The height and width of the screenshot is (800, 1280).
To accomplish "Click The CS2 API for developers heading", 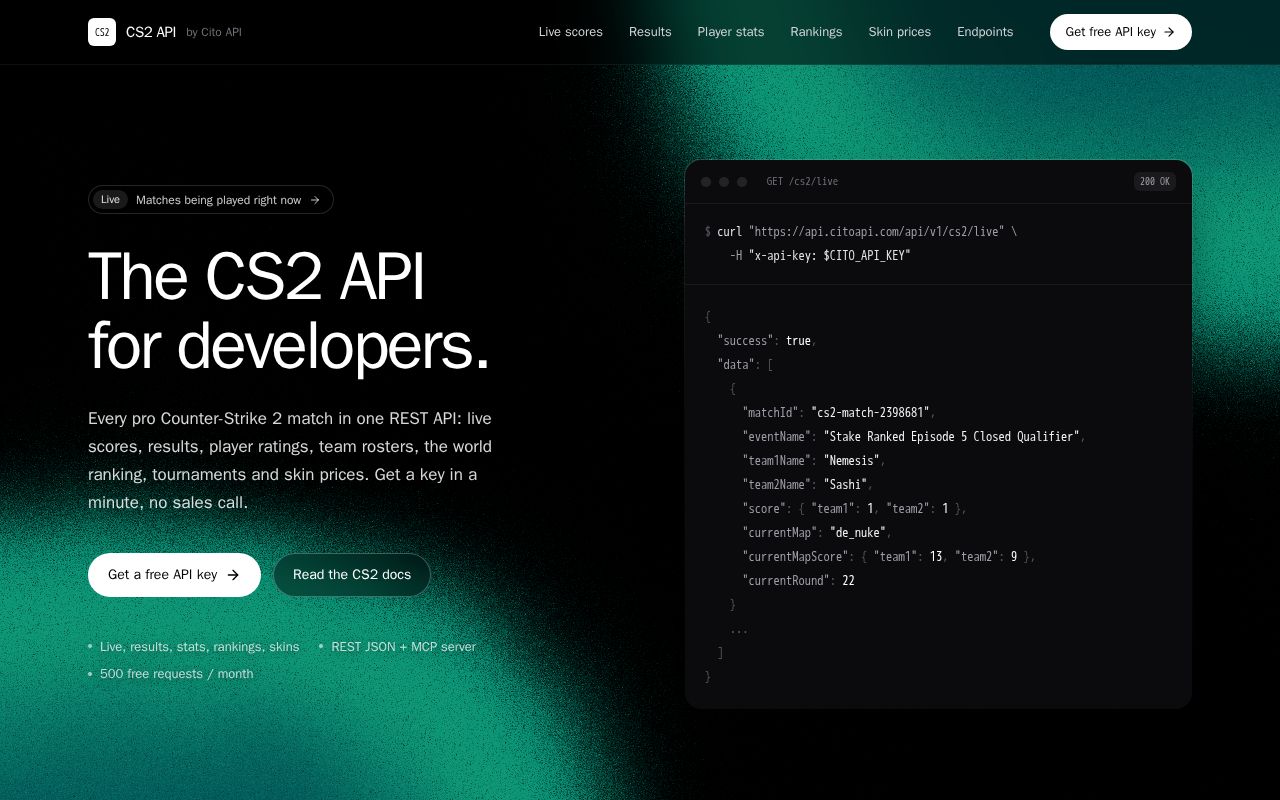I will (289, 311).
